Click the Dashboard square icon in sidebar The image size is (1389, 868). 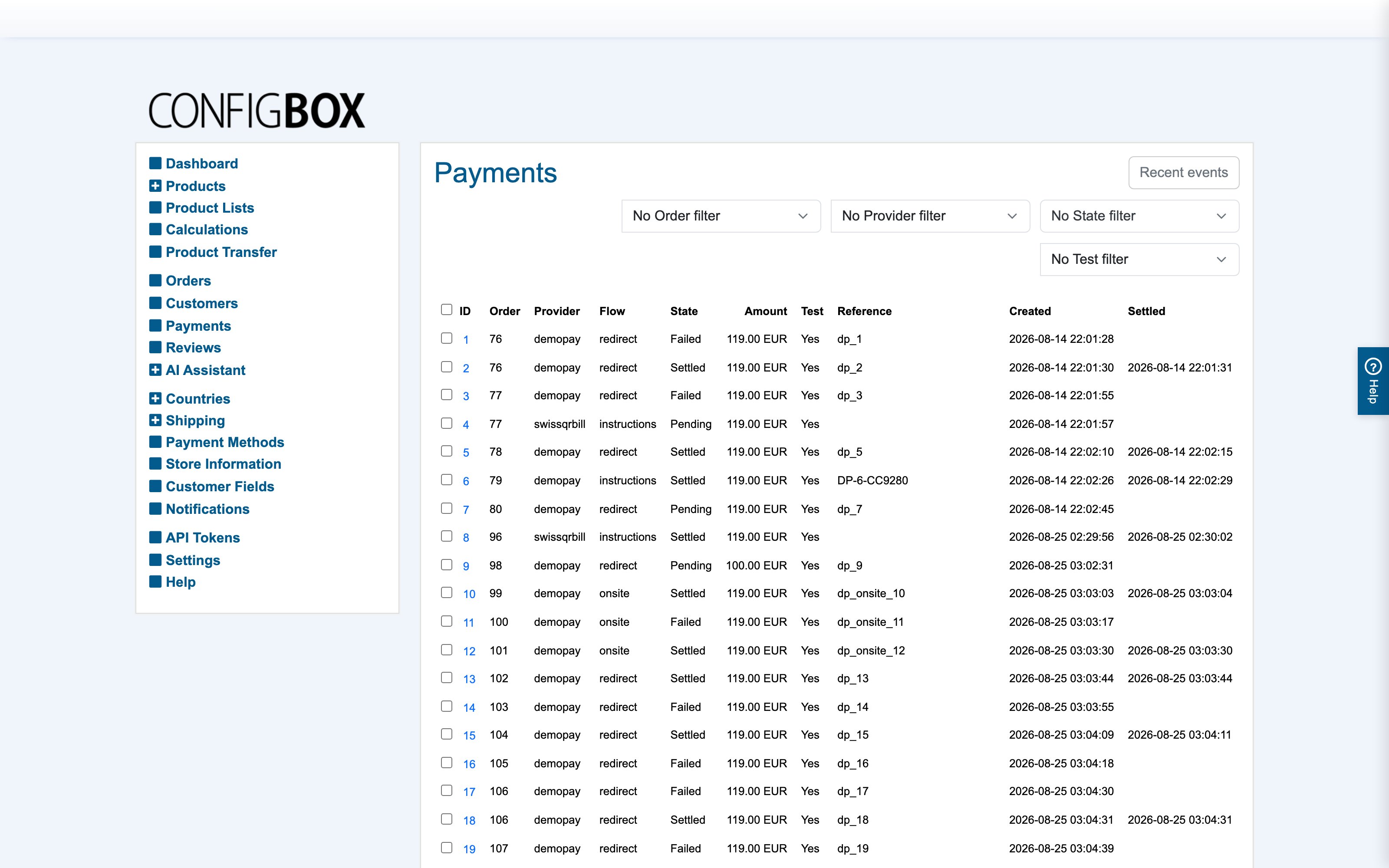[x=155, y=164]
